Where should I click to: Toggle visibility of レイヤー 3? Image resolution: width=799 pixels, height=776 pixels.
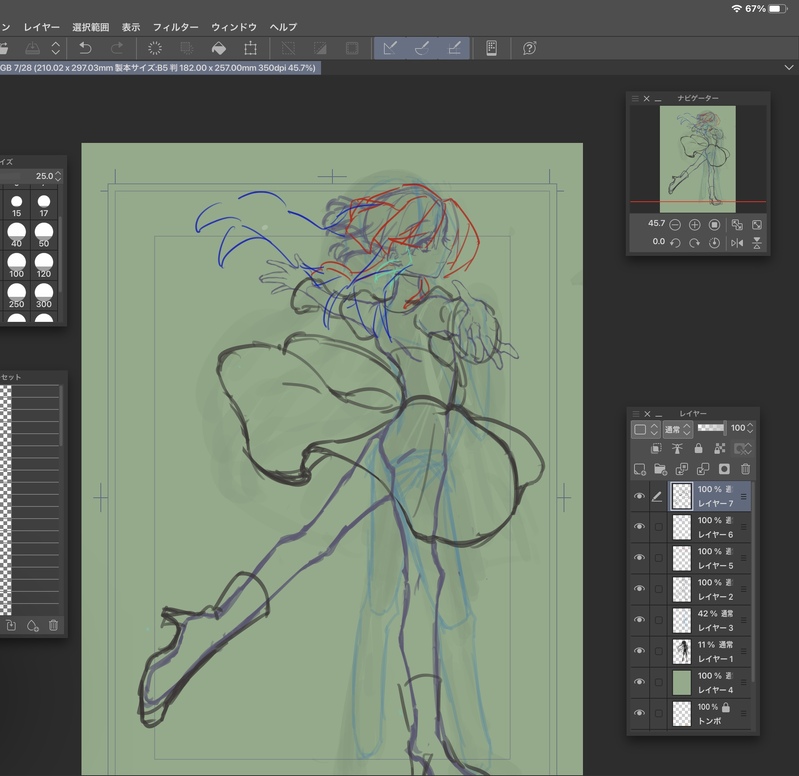tap(640, 620)
